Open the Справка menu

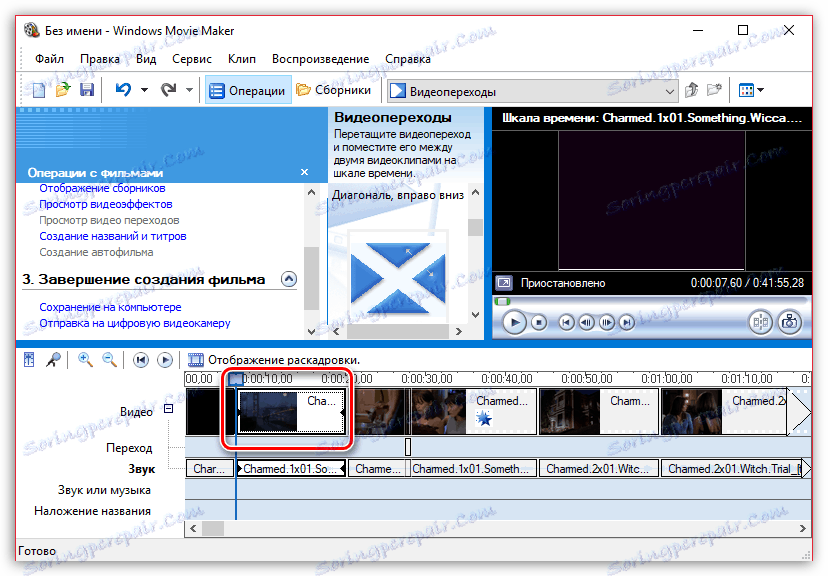tap(408, 59)
